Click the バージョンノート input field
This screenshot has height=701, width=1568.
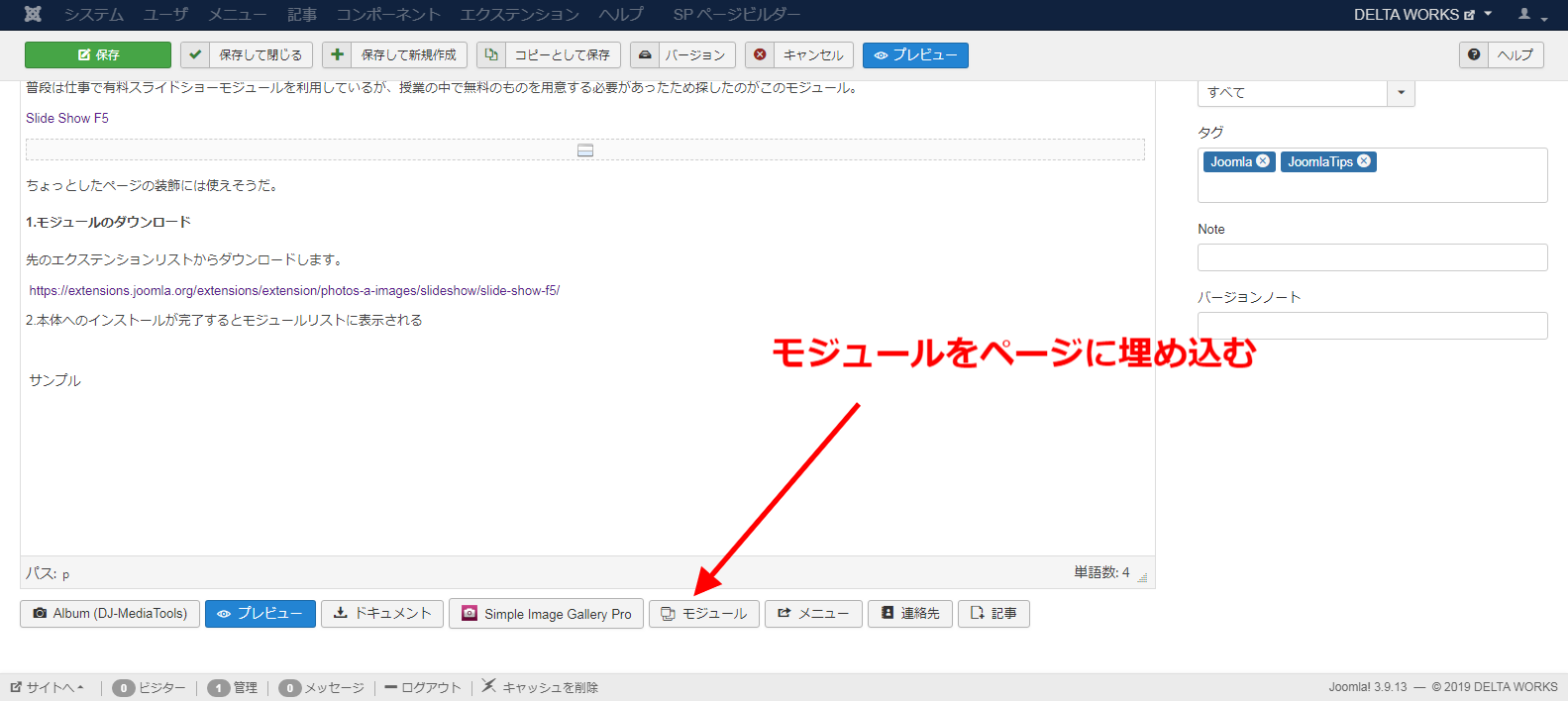(x=1372, y=326)
